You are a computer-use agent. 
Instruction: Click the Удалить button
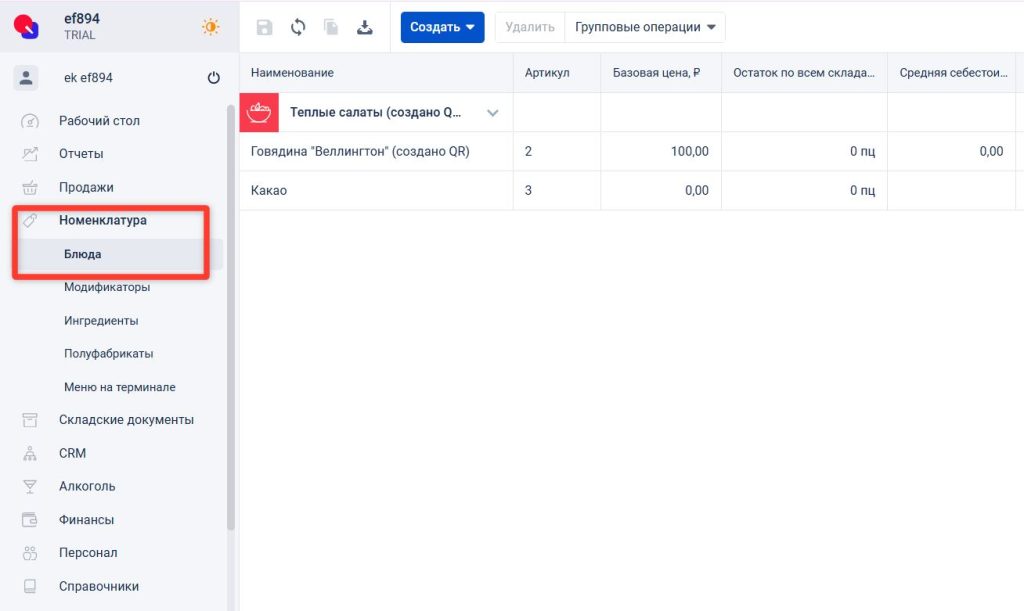530,27
